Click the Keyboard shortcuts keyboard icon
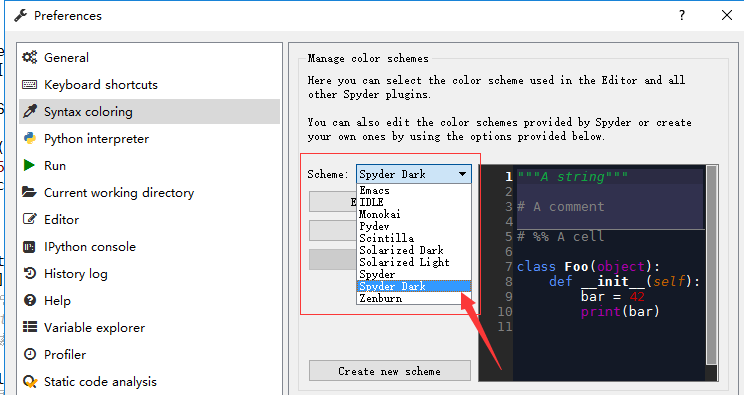This screenshot has height=395, width=744. tap(30, 85)
